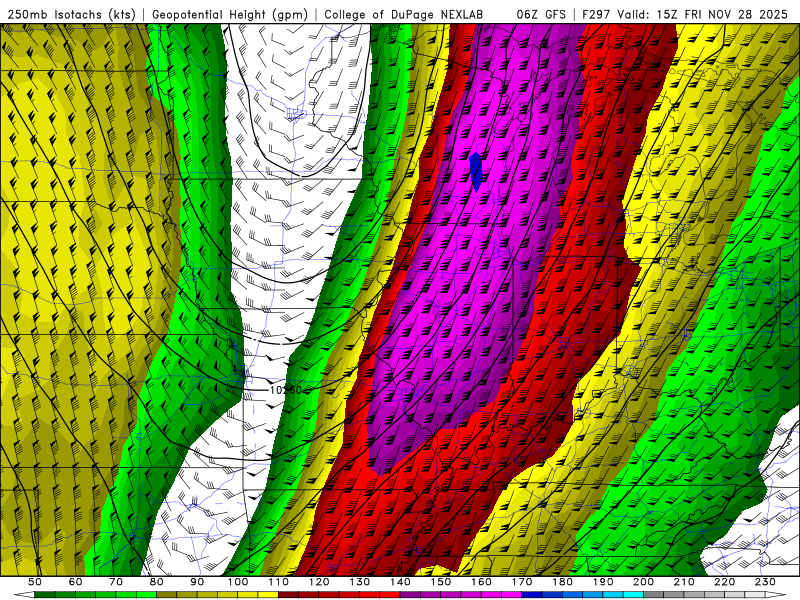The height and width of the screenshot is (600, 800).
Task: Click the 120 value on the color scale
Action: point(319,582)
